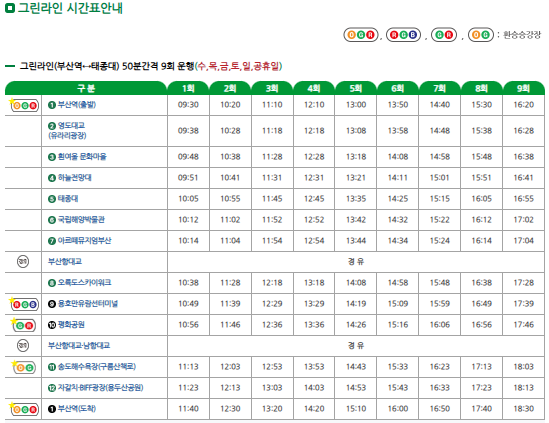This screenshot has height=423, width=549.
Task: Click the 구분 header cell
Action: point(86,88)
